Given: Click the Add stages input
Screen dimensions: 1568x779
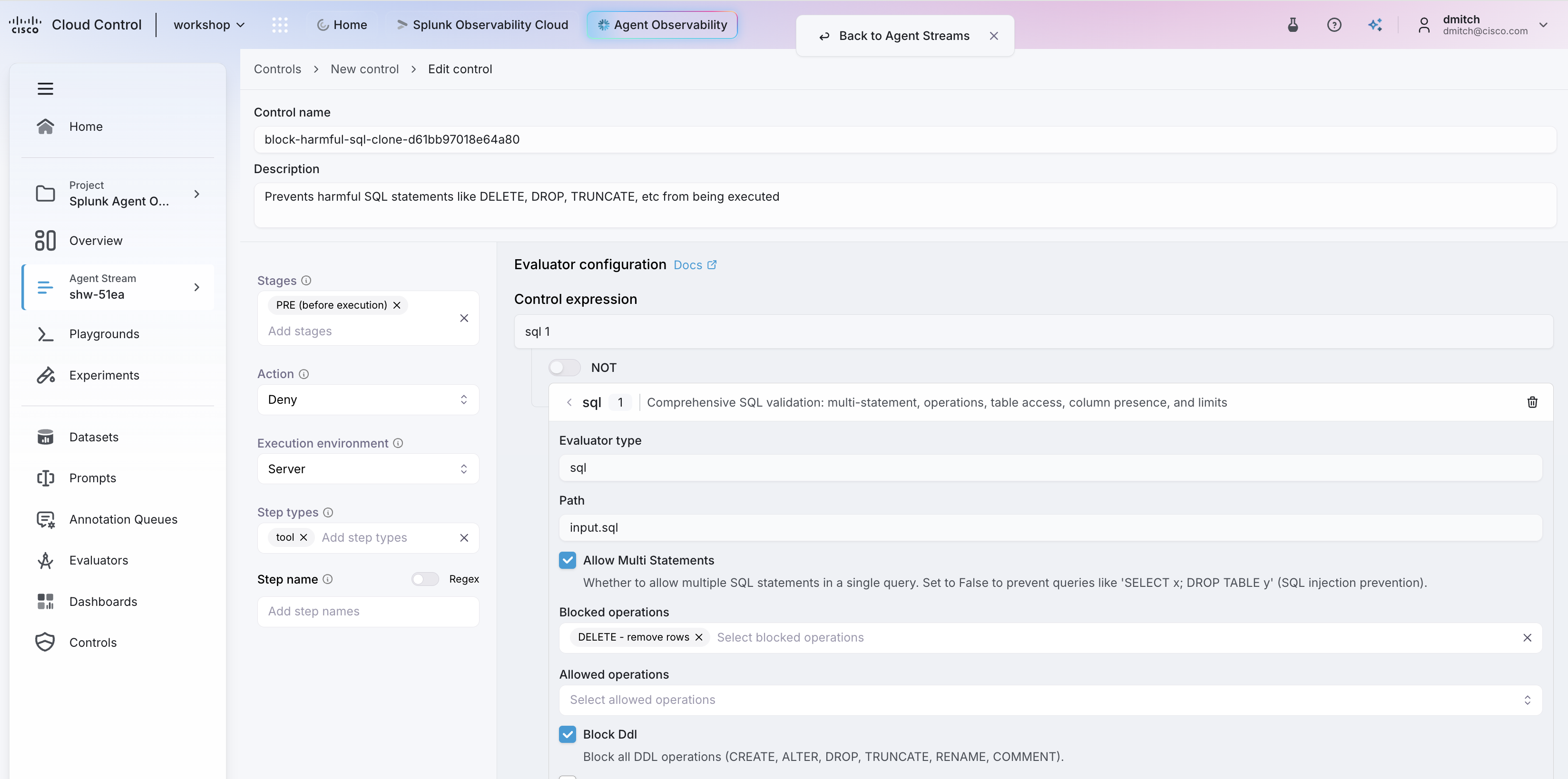Looking at the screenshot, I should pos(300,331).
